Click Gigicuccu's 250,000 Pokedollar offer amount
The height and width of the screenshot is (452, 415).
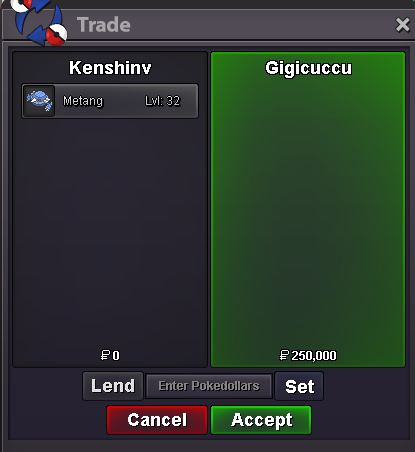click(x=314, y=355)
